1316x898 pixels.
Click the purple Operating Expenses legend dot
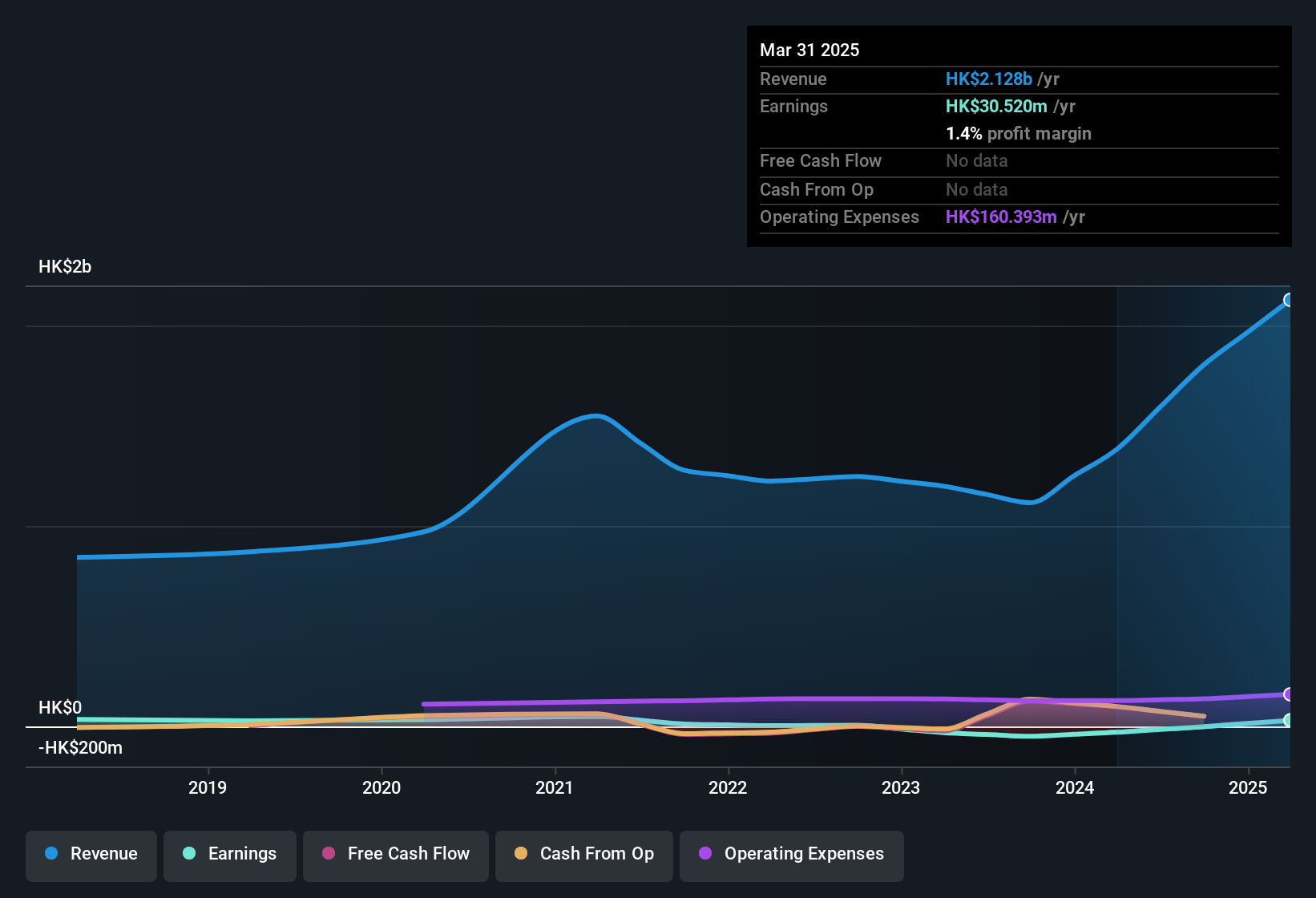coord(705,853)
